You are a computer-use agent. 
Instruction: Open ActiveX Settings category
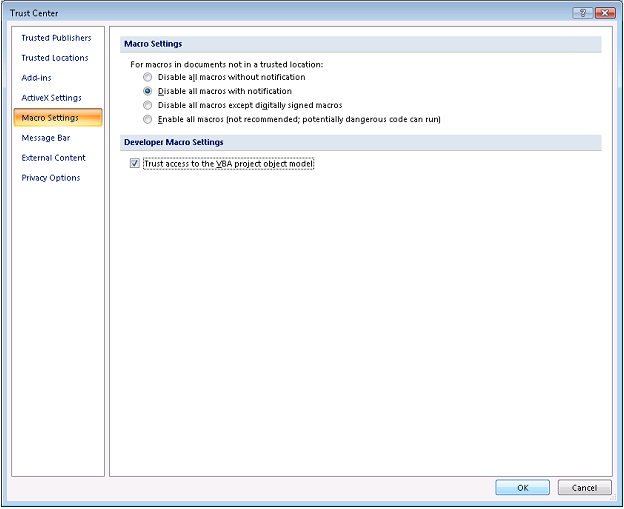tap(52, 98)
